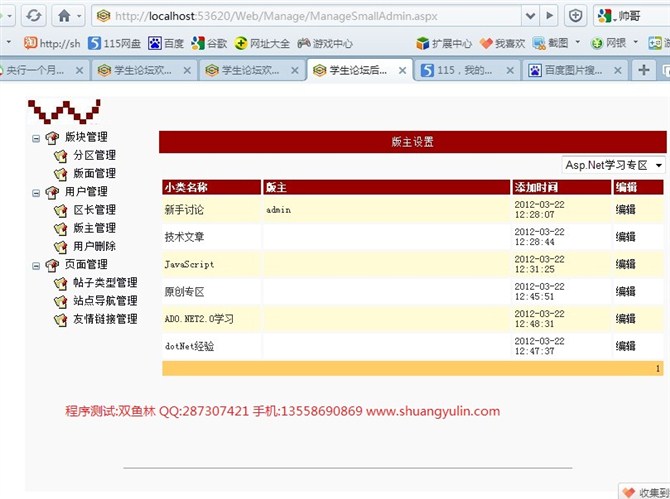Click the browser refresh icon
The width and height of the screenshot is (670, 499).
click(x=33, y=16)
